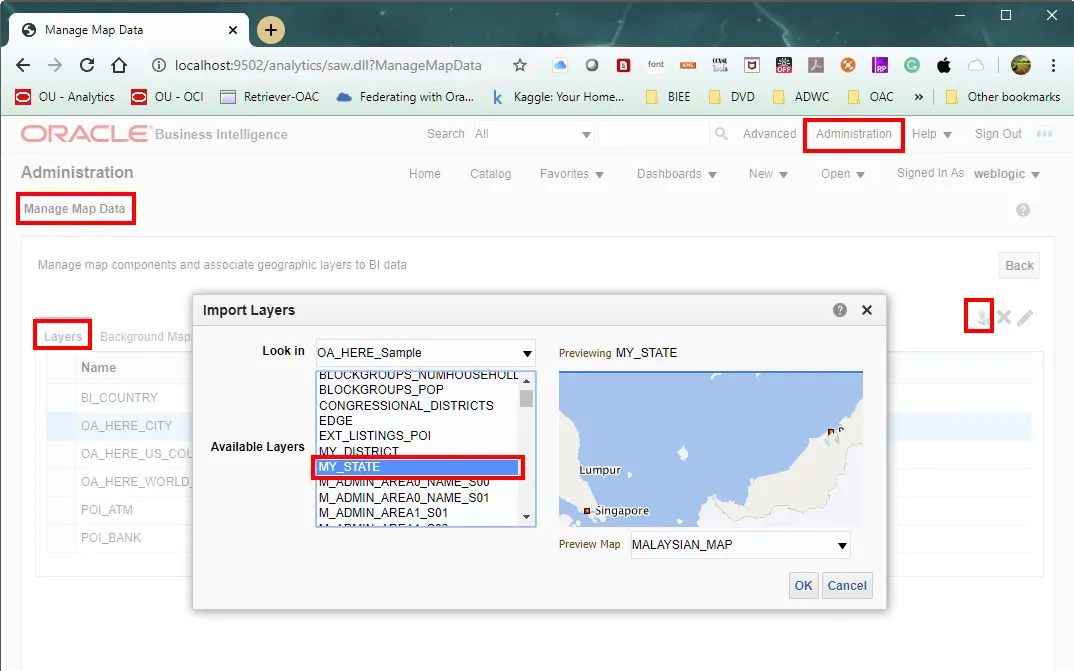Click the page help icon near Back
1074x671 pixels.
[1022, 210]
